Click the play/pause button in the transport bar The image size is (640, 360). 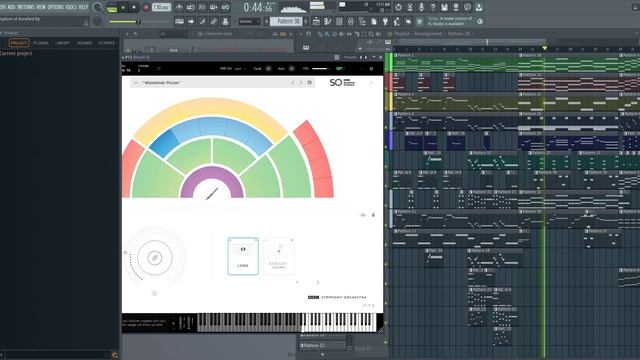[x=123, y=7]
